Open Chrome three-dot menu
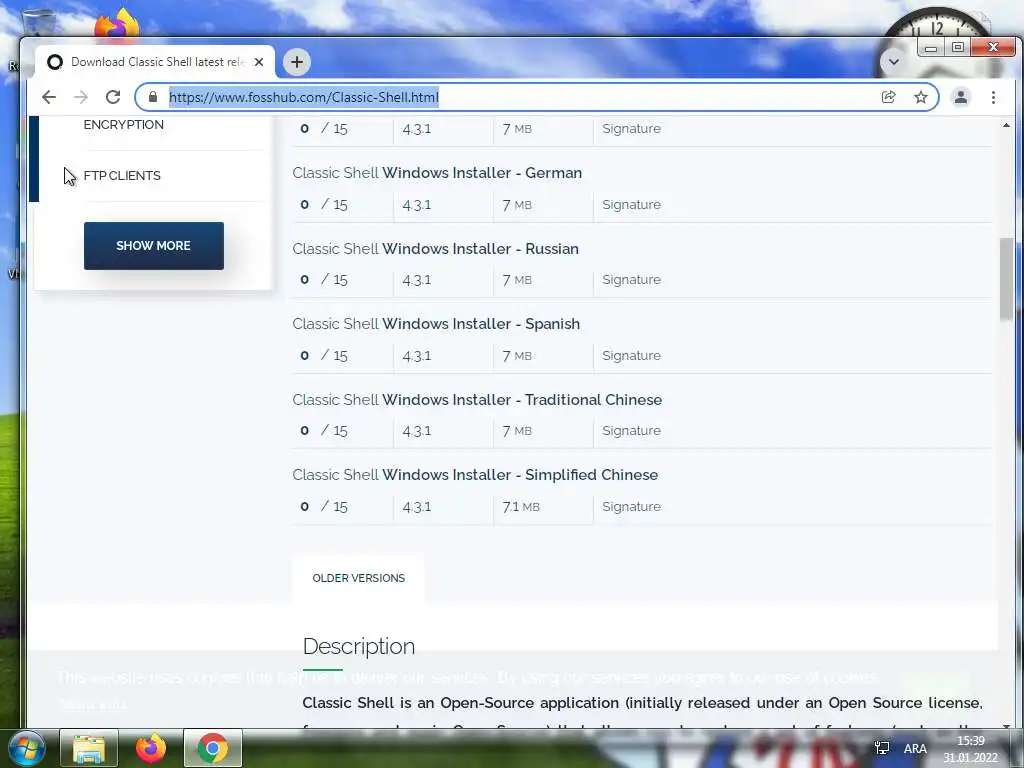The width and height of the screenshot is (1024, 768). point(993,97)
